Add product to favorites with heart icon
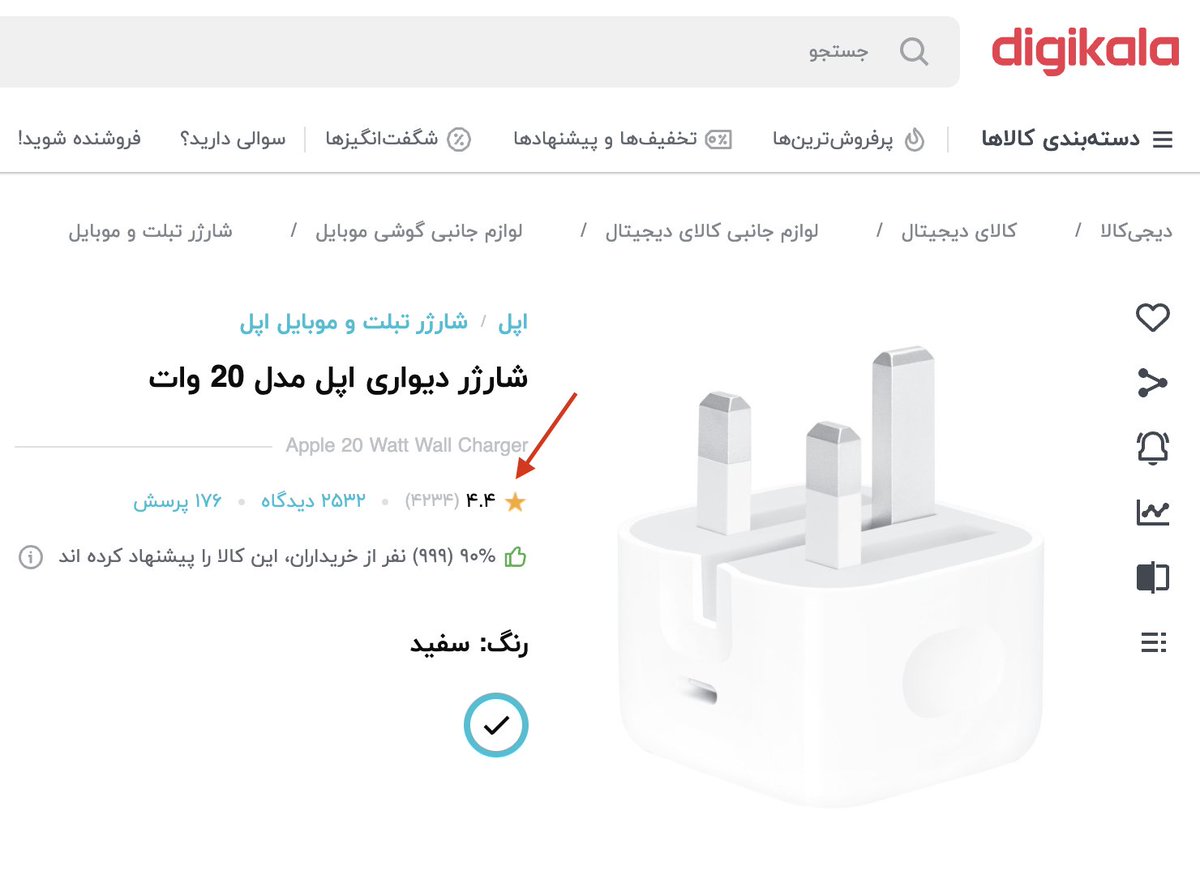This screenshot has height=871, width=1200. point(1153,319)
